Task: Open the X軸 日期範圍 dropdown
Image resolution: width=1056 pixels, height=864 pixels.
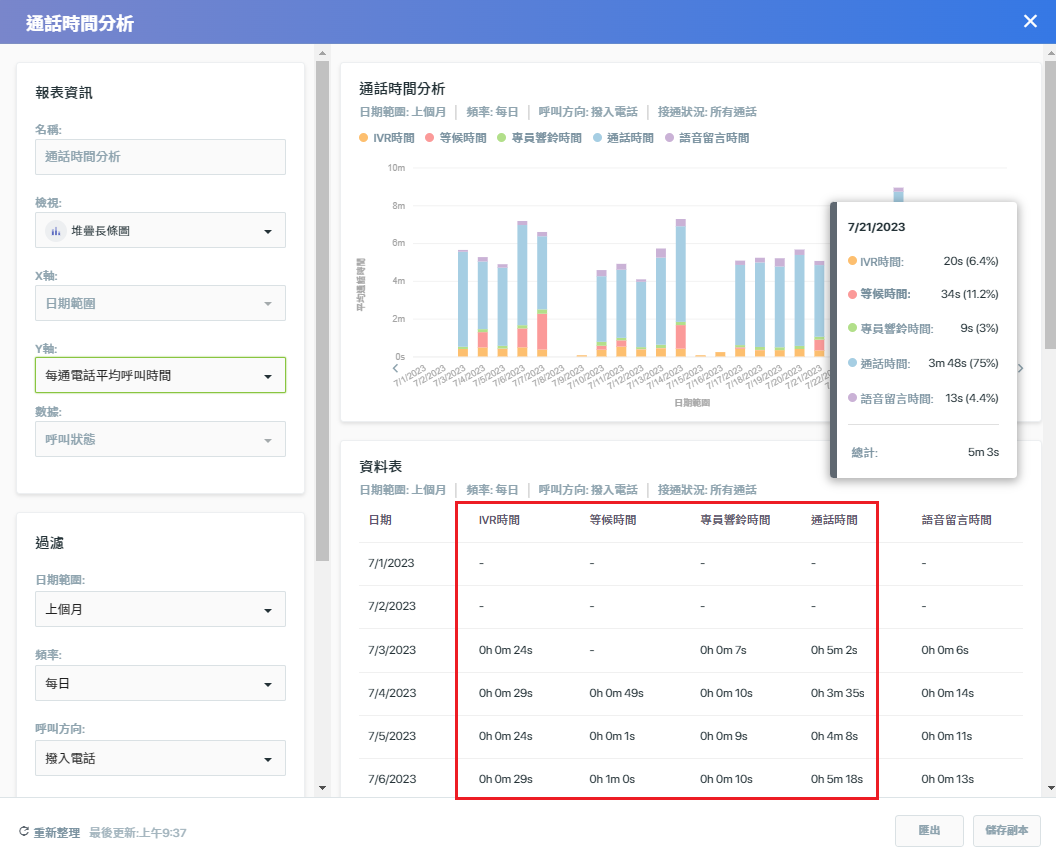Action: point(160,303)
